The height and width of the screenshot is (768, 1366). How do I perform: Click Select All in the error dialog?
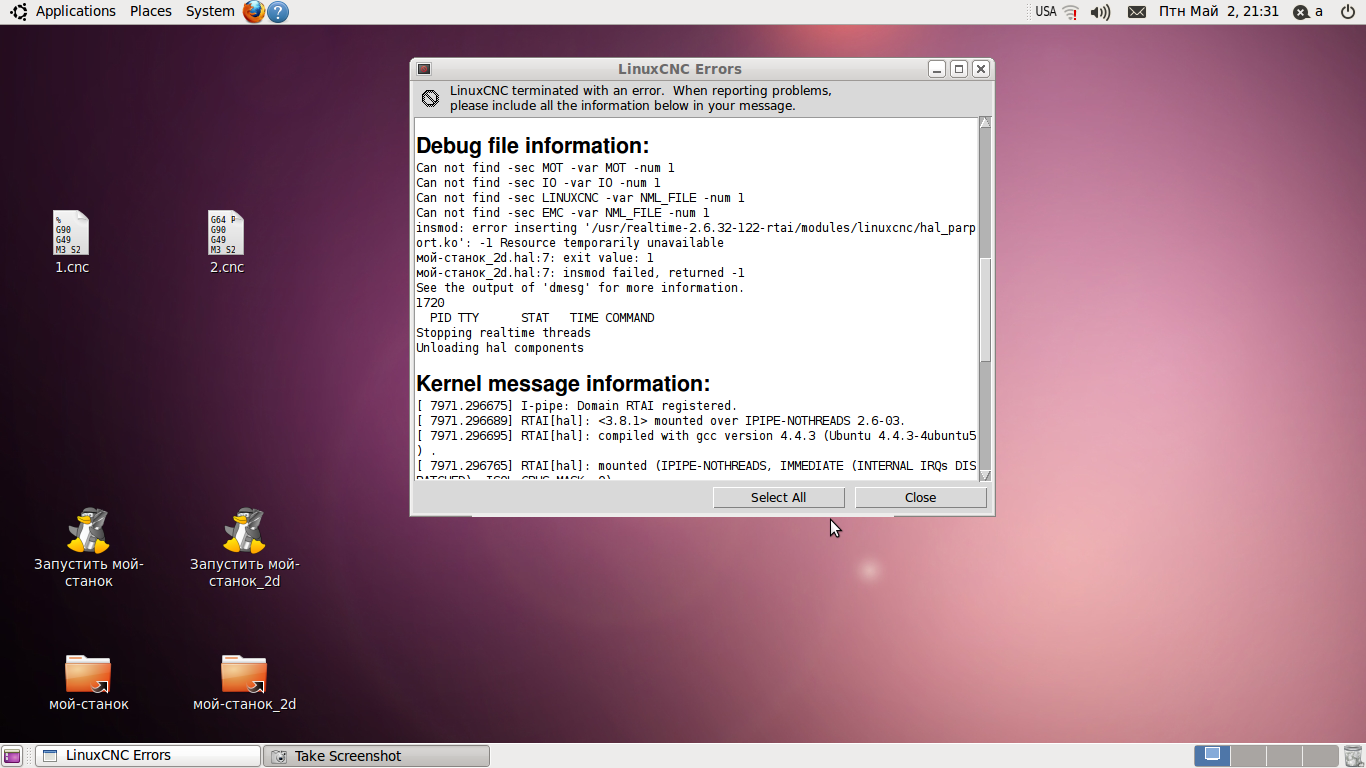pyautogui.click(x=778, y=498)
